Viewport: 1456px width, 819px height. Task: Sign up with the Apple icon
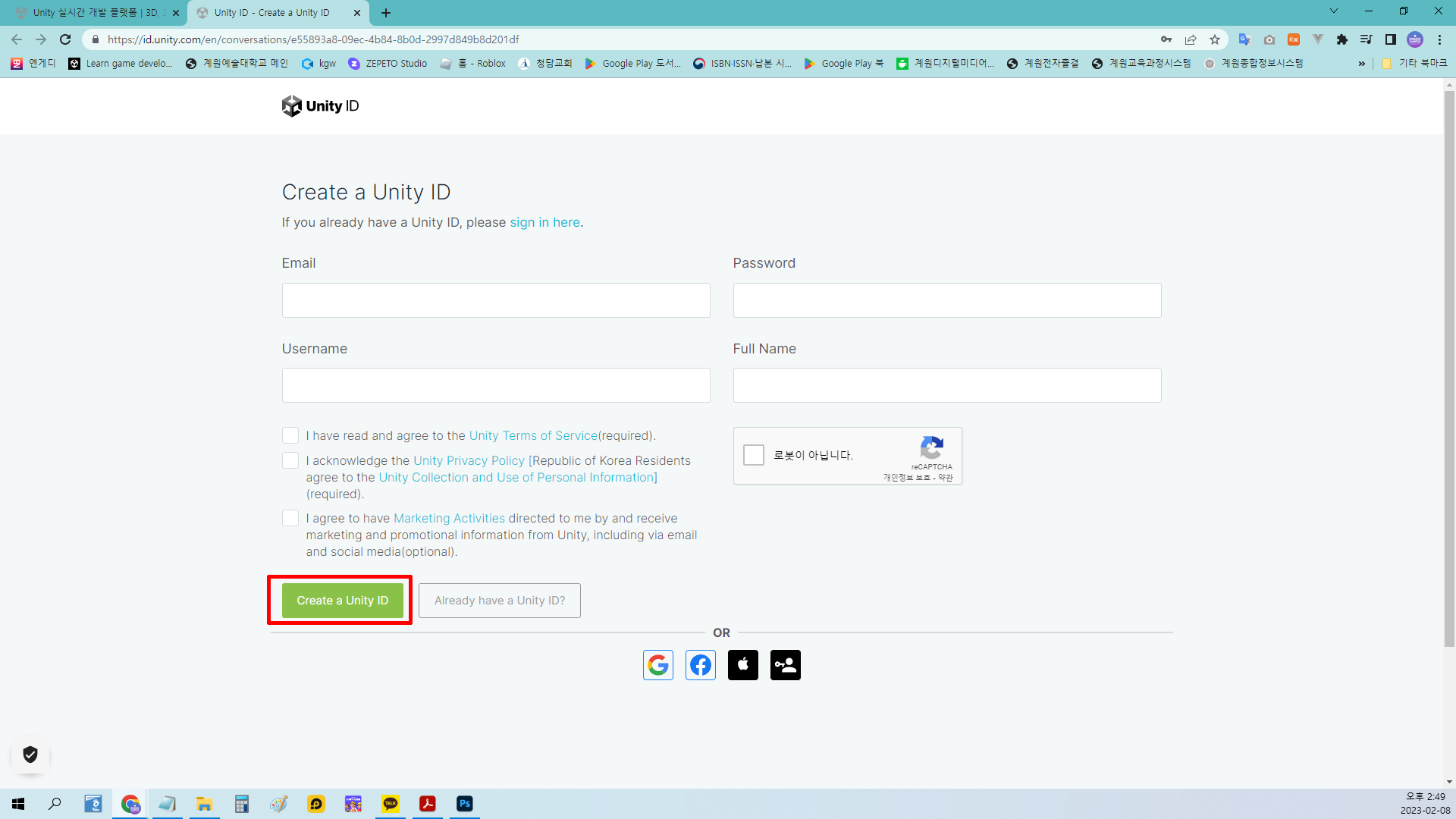(742, 665)
